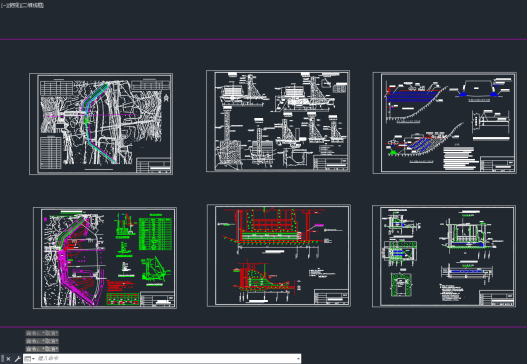
Task: Select the sheet with green and blue detail sections
Action: coord(444,256)
